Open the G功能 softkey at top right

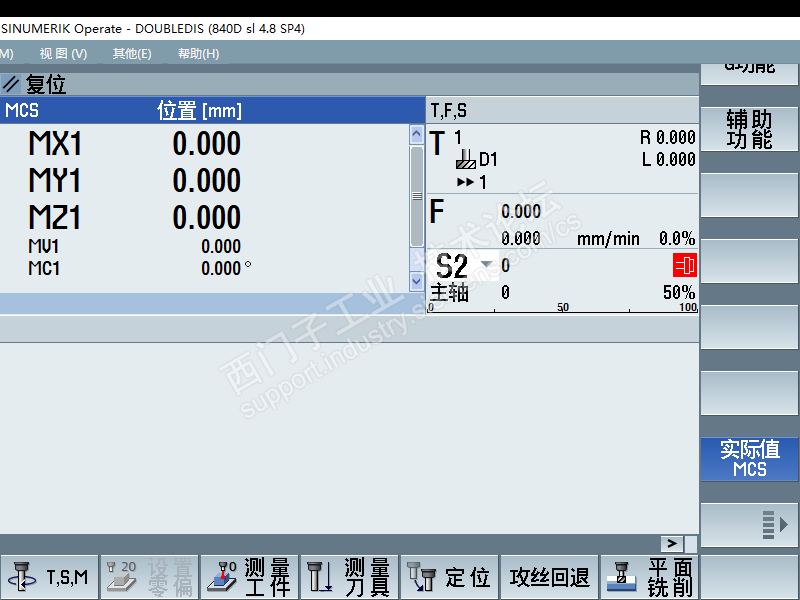click(749, 73)
